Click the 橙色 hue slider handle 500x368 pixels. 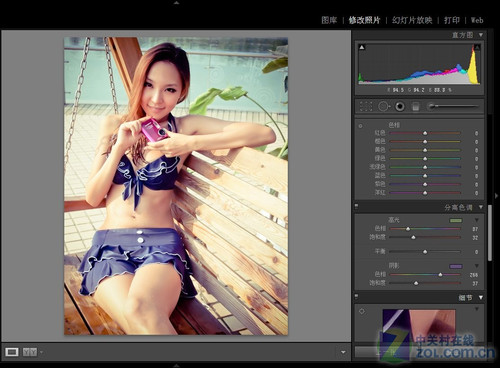(x=425, y=142)
